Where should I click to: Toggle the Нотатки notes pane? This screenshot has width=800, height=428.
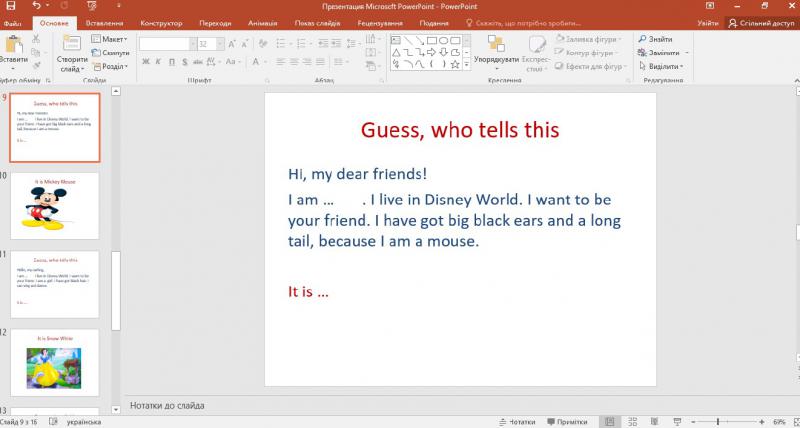pos(517,422)
